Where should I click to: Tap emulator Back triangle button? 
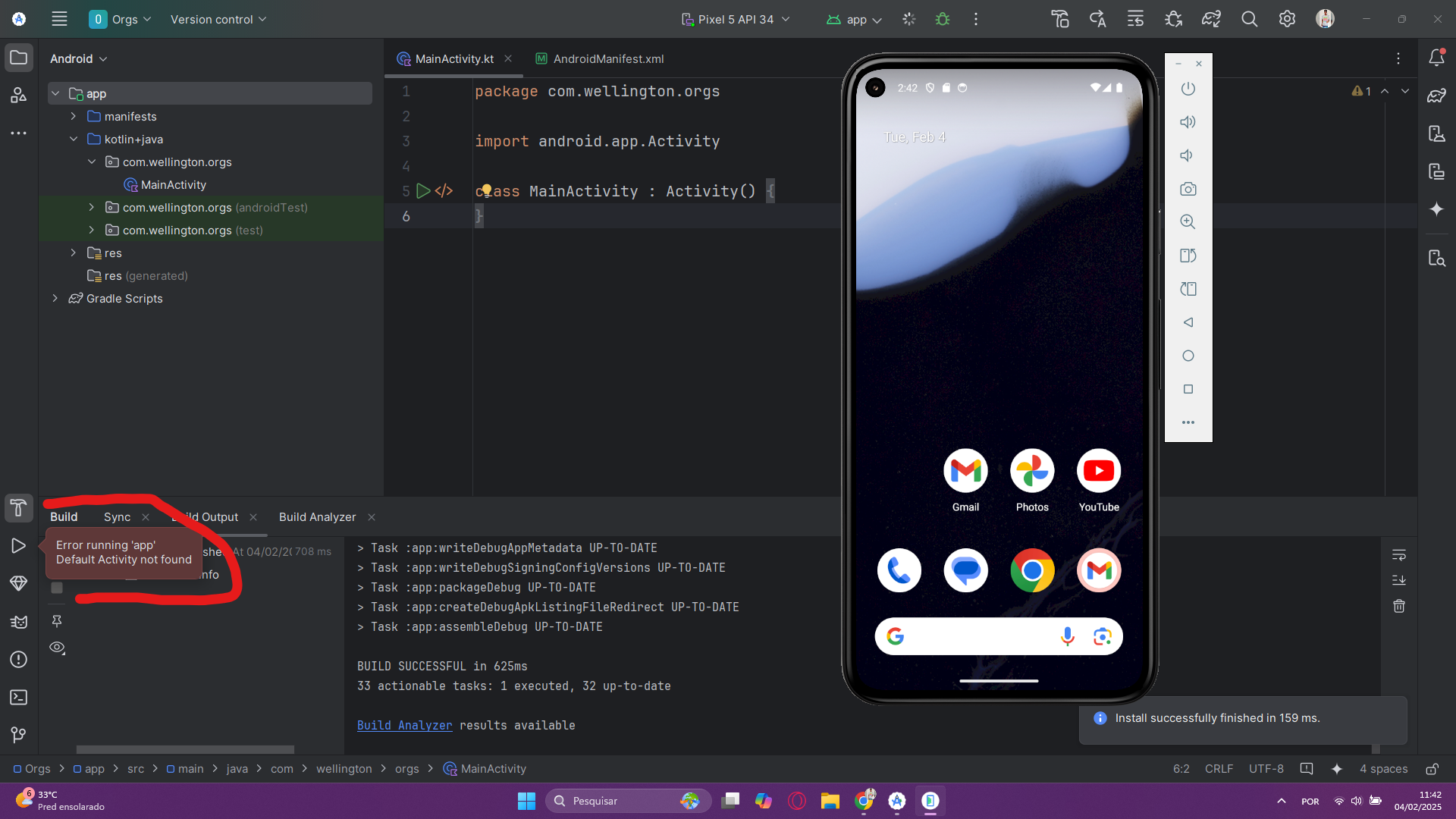coord(1188,322)
